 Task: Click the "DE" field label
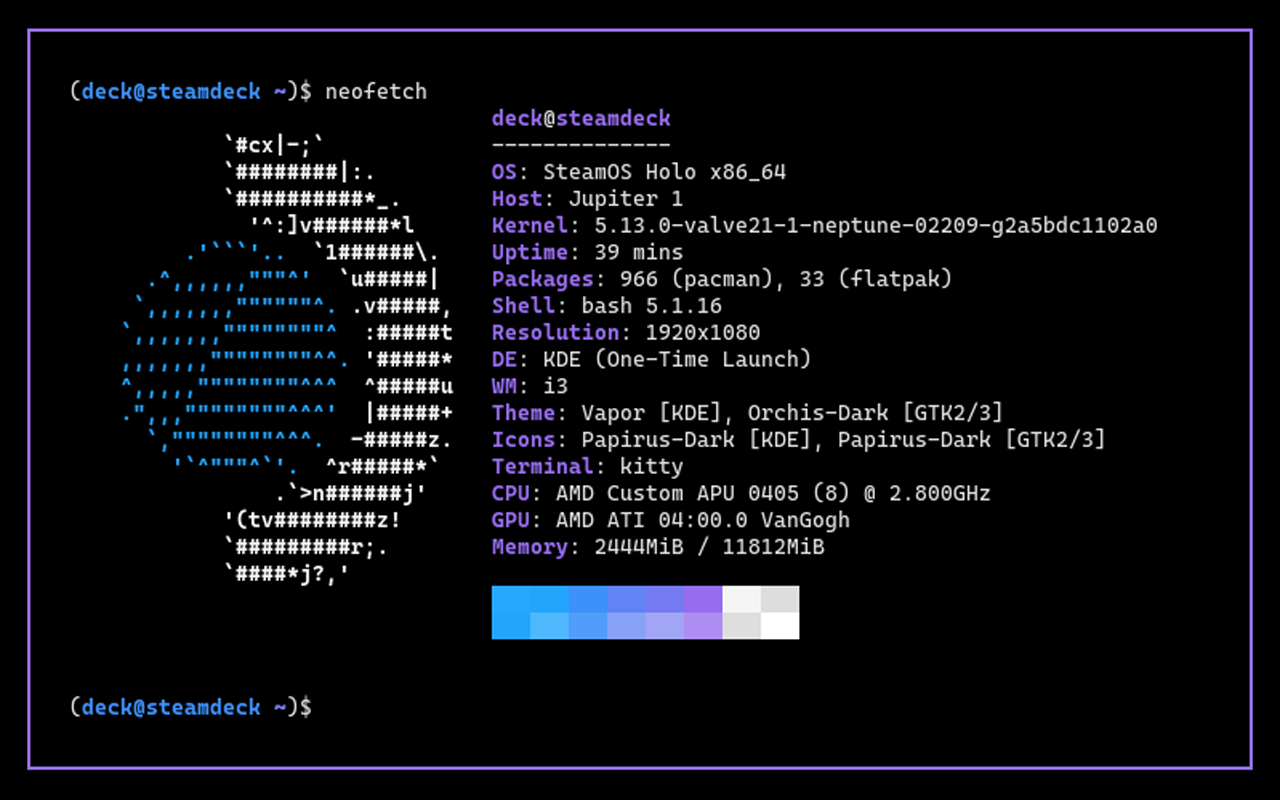[x=504, y=360]
